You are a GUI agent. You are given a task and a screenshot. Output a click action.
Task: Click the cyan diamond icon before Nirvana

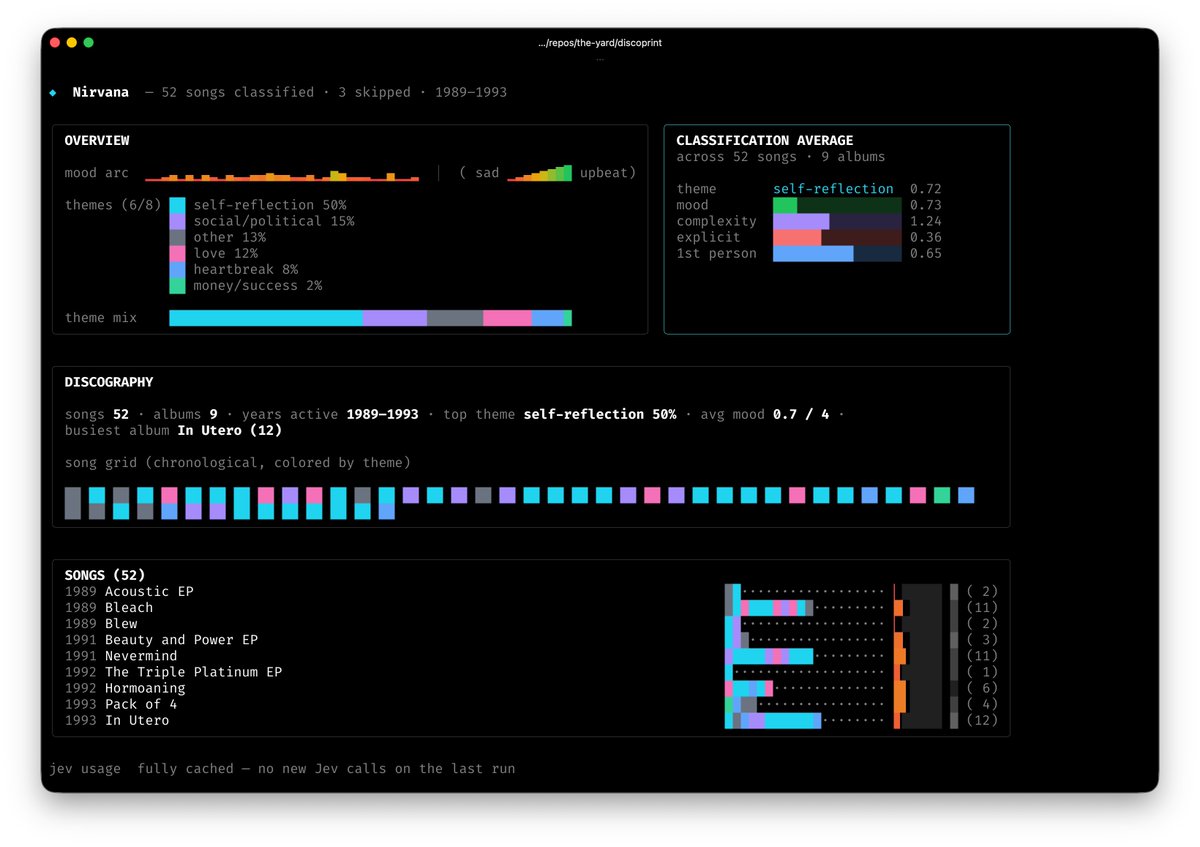pyautogui.click(x=53, y=93)
